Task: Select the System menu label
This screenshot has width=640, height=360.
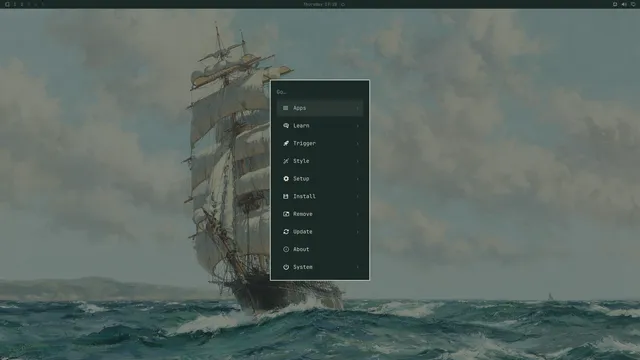Action: (303, 267)
